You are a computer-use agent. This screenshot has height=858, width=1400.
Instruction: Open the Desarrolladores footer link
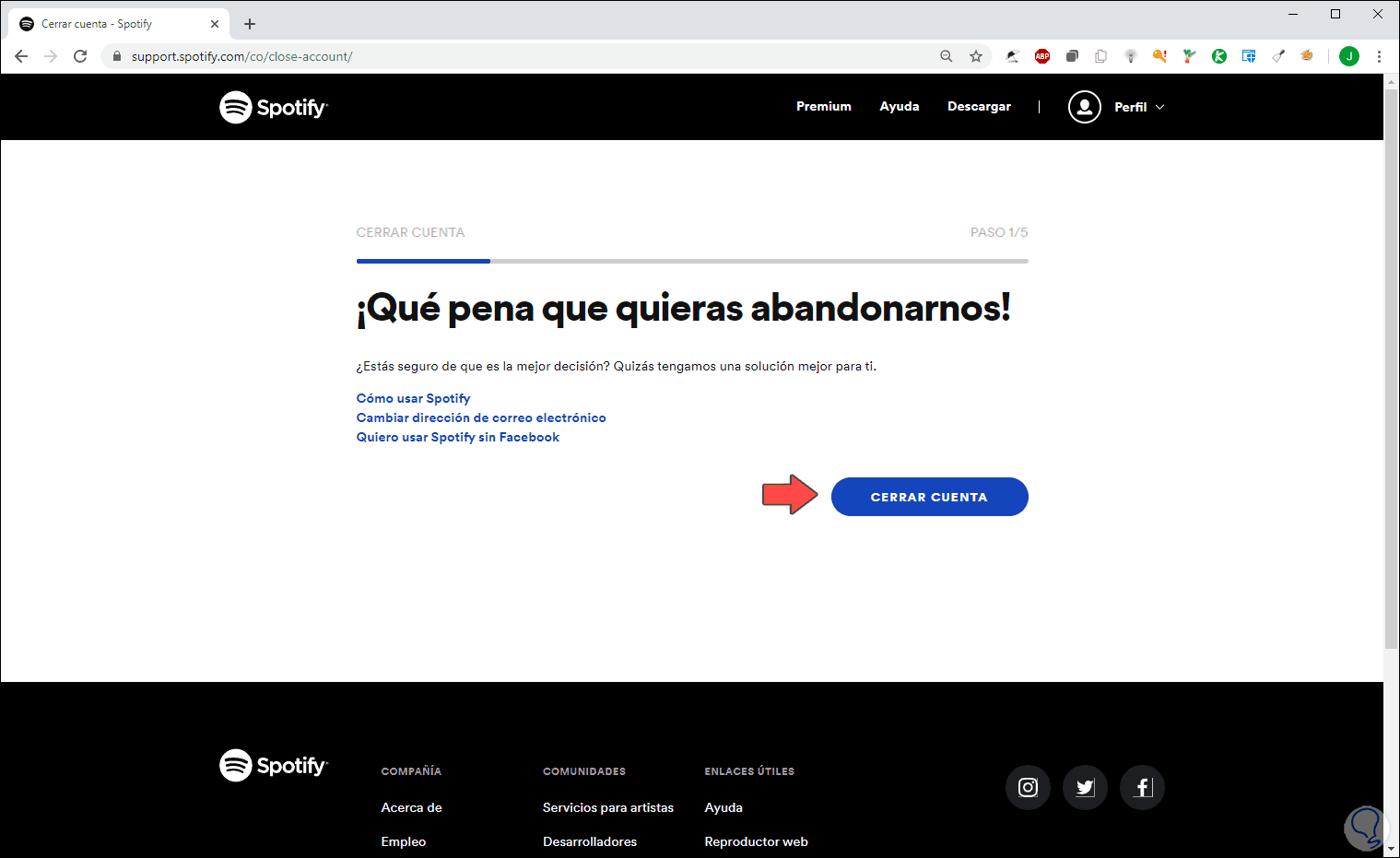590,841
